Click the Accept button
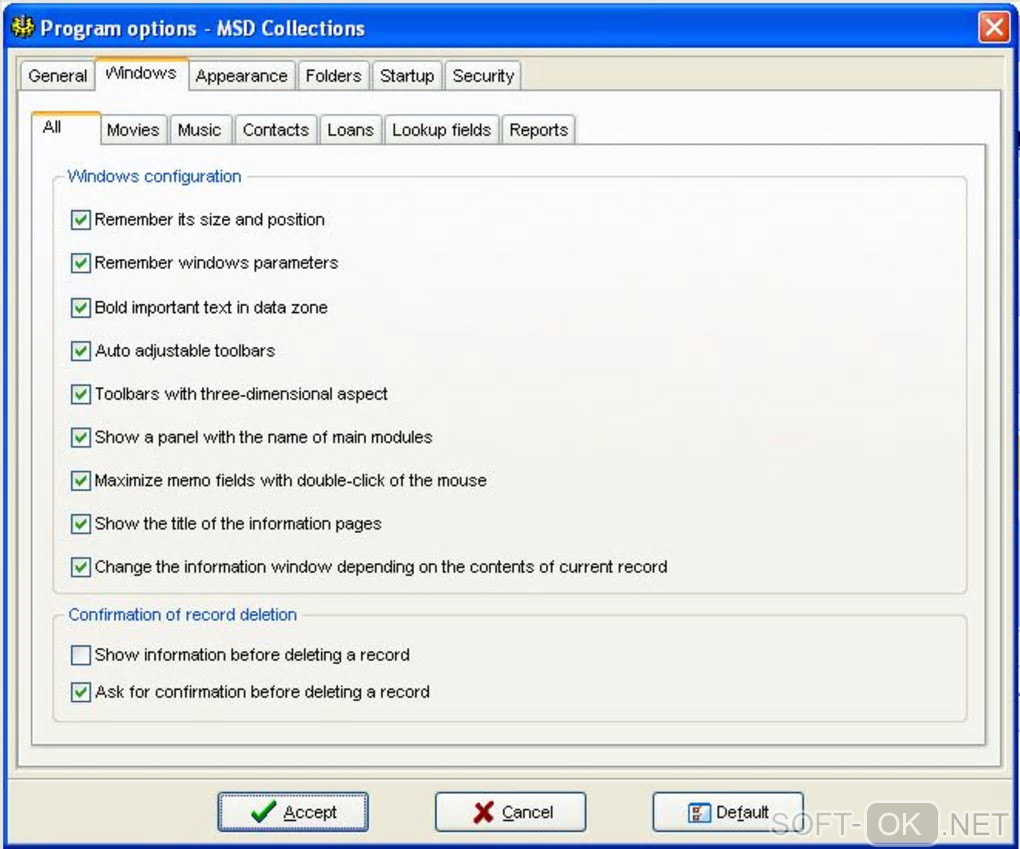Screen dimensions: 1020x849 (293, 812)
